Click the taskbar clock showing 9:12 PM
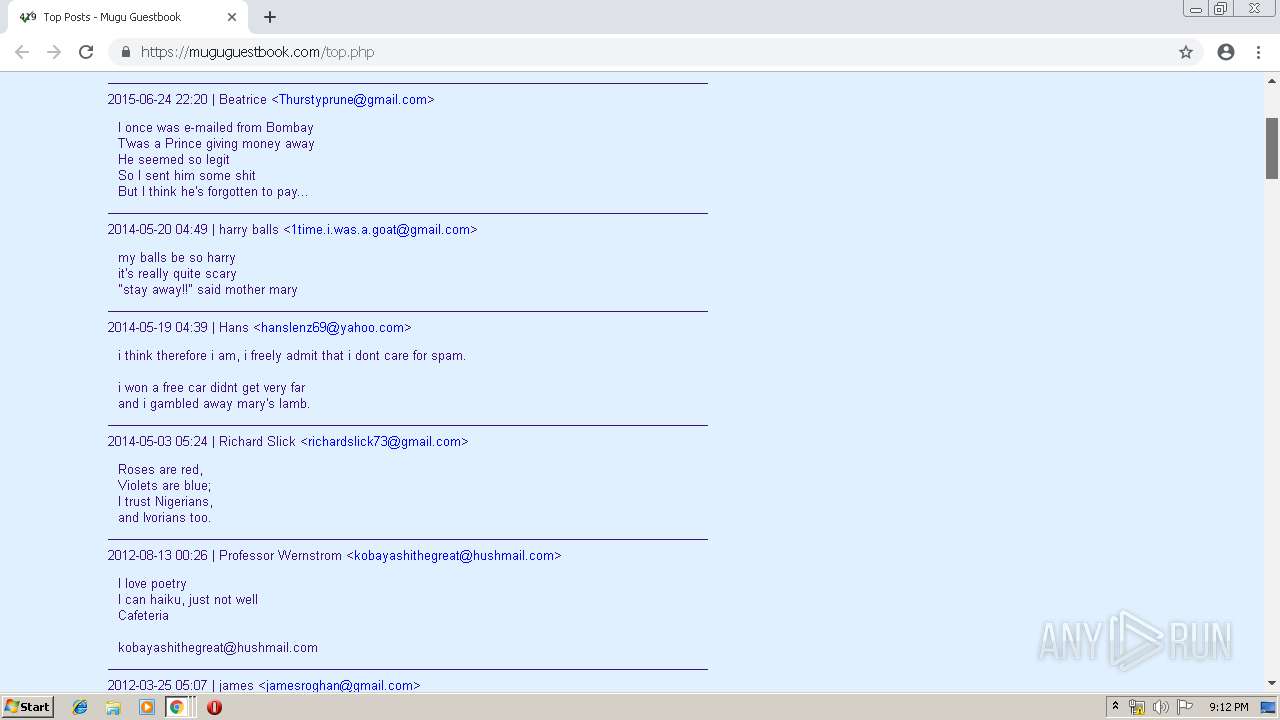The height and width of the screenshot is (720, 1280). 1229,707
